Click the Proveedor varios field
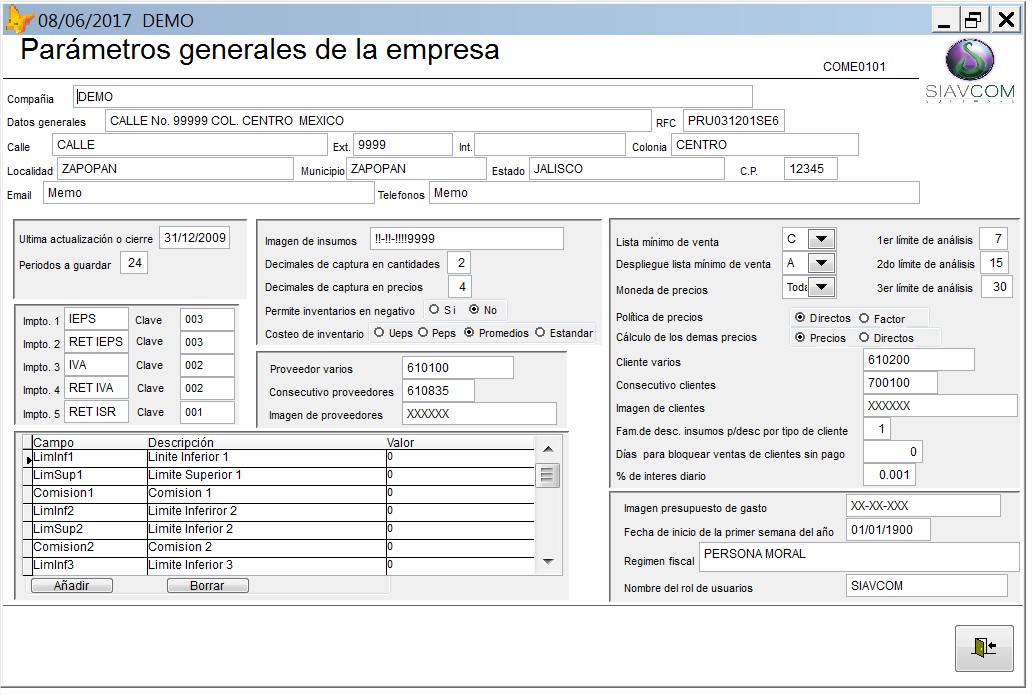The width and height of the screenshot is (1032, 694). click(x=457, y=367)
